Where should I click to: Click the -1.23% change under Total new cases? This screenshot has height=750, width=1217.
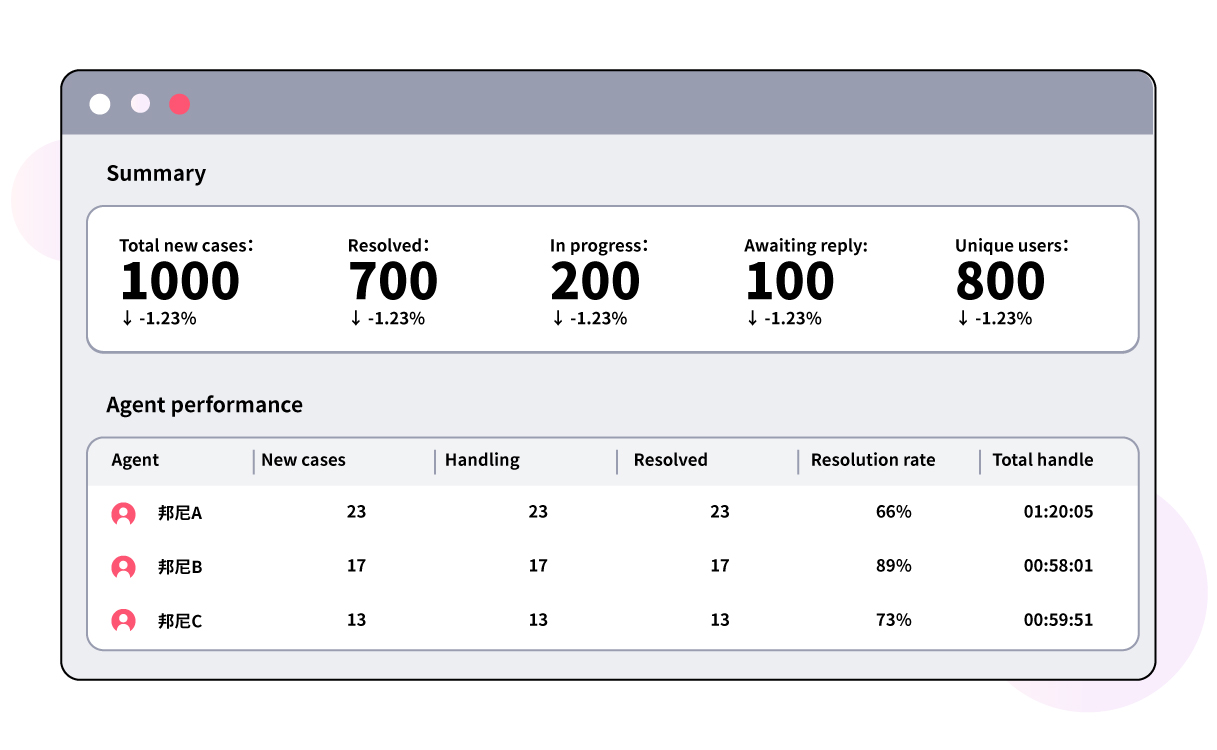[167, 319]
